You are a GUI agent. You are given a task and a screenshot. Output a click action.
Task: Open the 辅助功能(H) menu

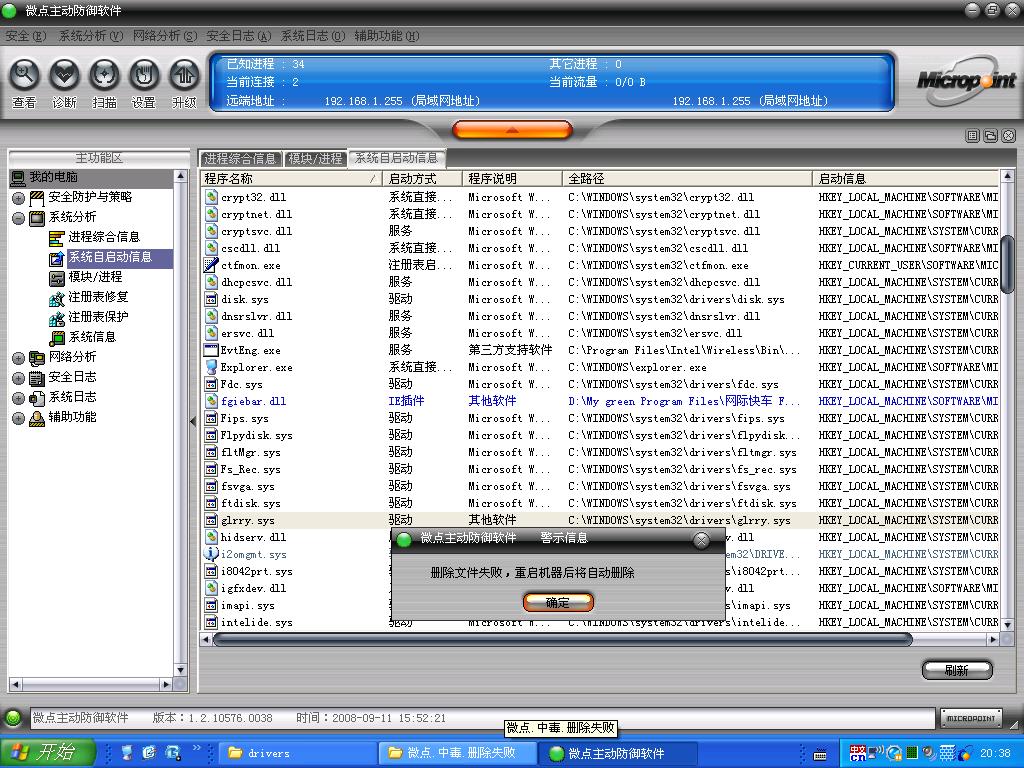(x=387, y=36)
